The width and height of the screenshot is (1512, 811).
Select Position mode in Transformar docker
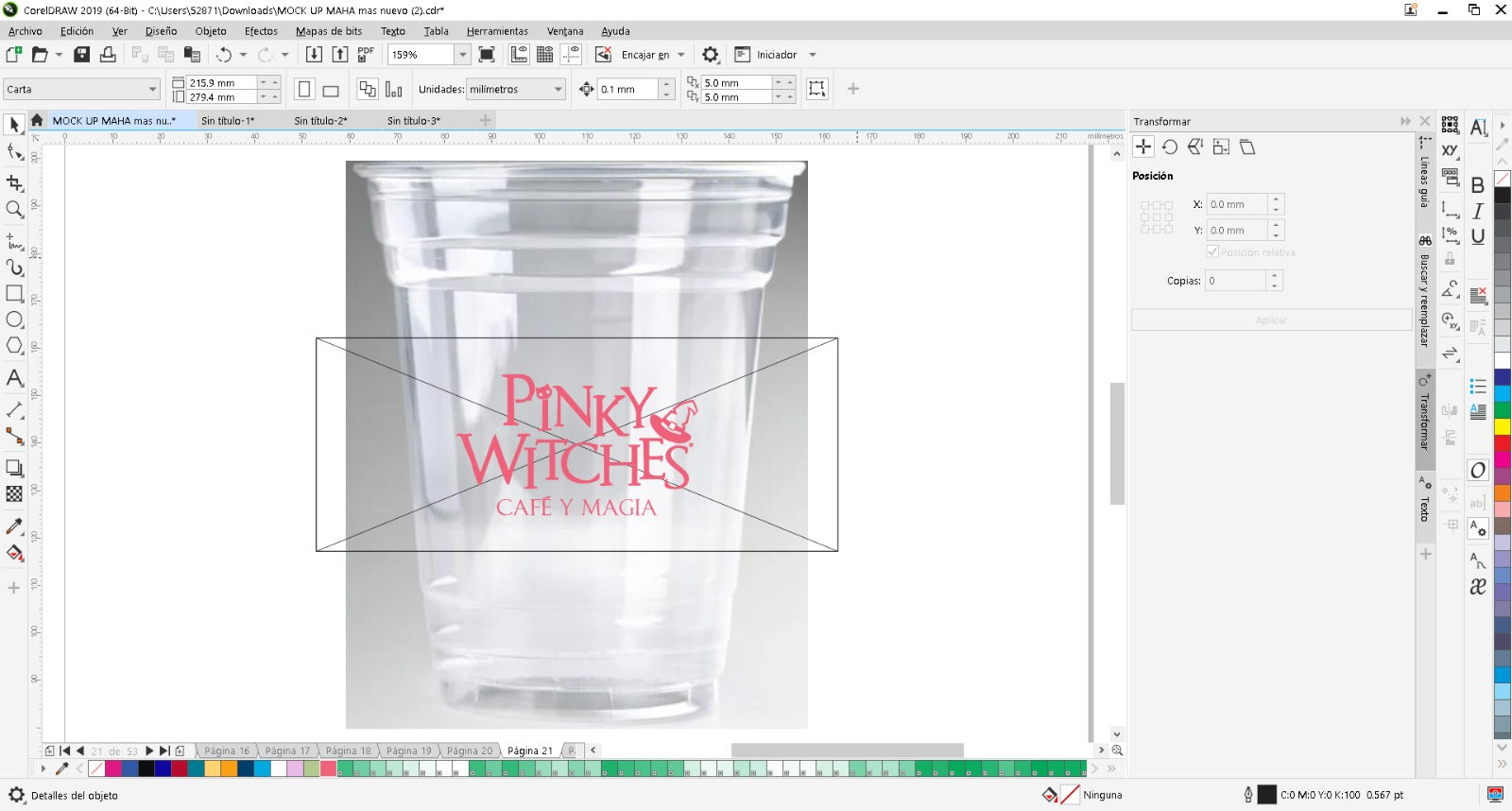[x=1143, y=147]
